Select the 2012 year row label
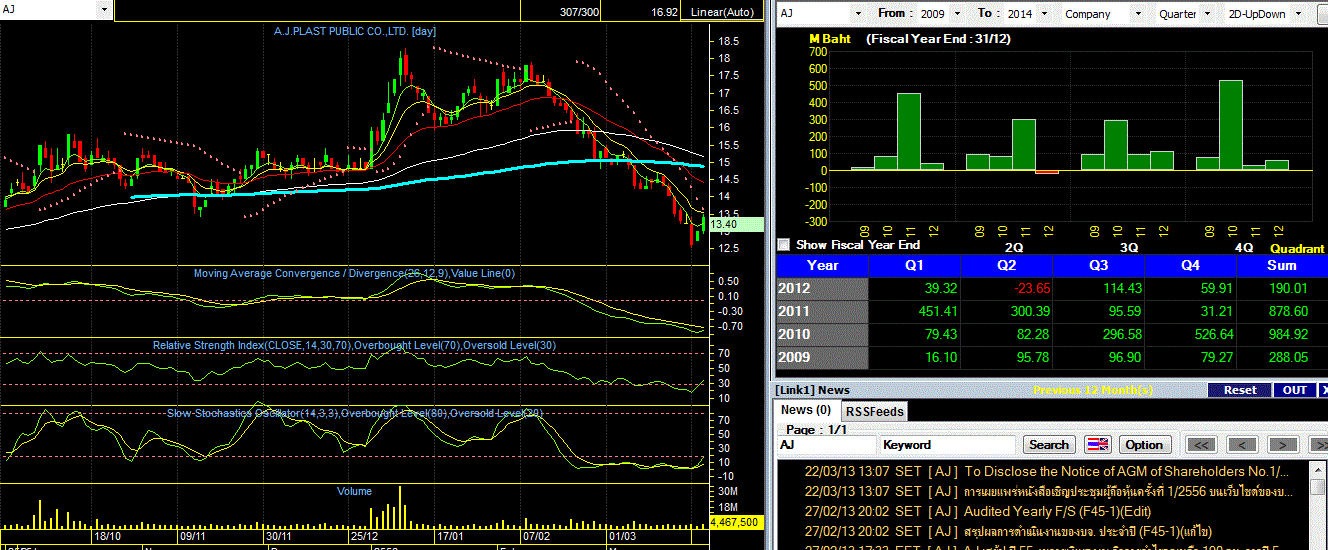The height and width of the screenshot is (550, 1328). pyautogui.click(x=822, y=289)
